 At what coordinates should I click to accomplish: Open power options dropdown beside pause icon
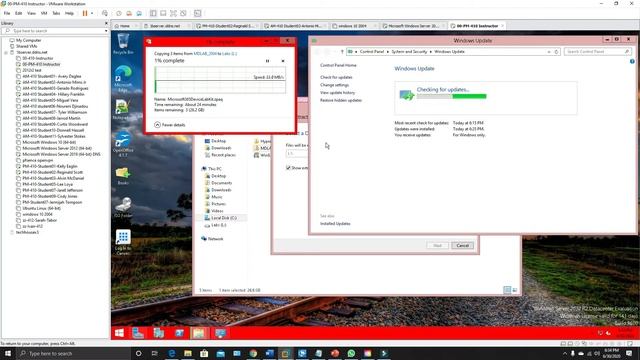coord(91,13)
